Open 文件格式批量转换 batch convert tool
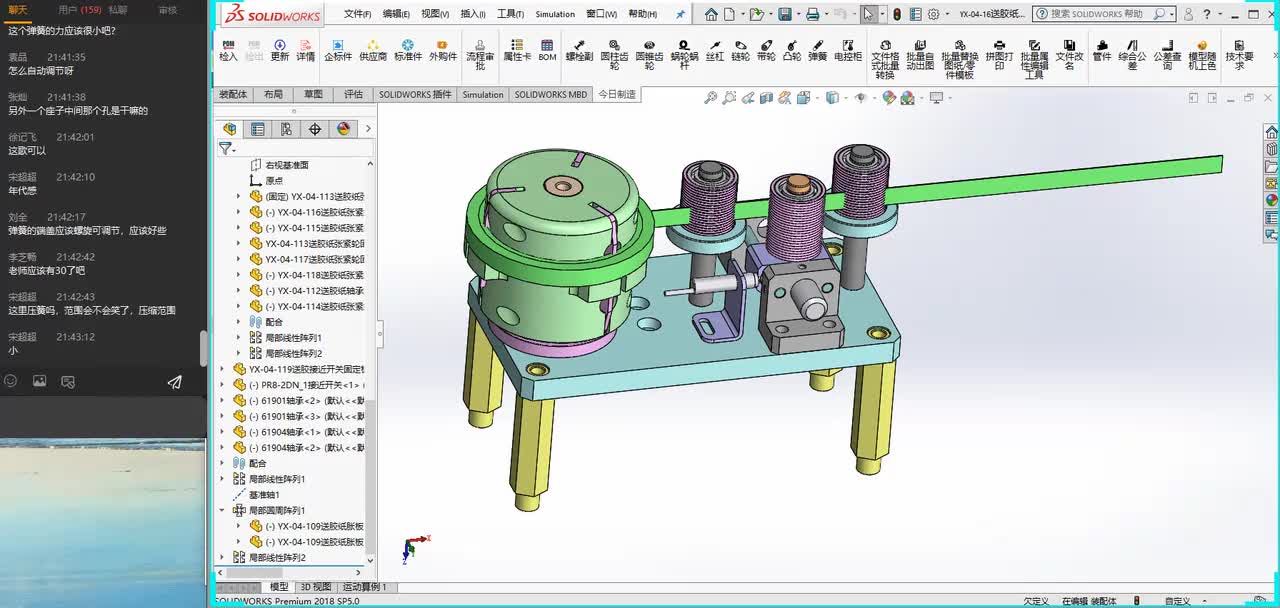The image size is (1280, 608). pyautogui.click(x=885, y=59)
